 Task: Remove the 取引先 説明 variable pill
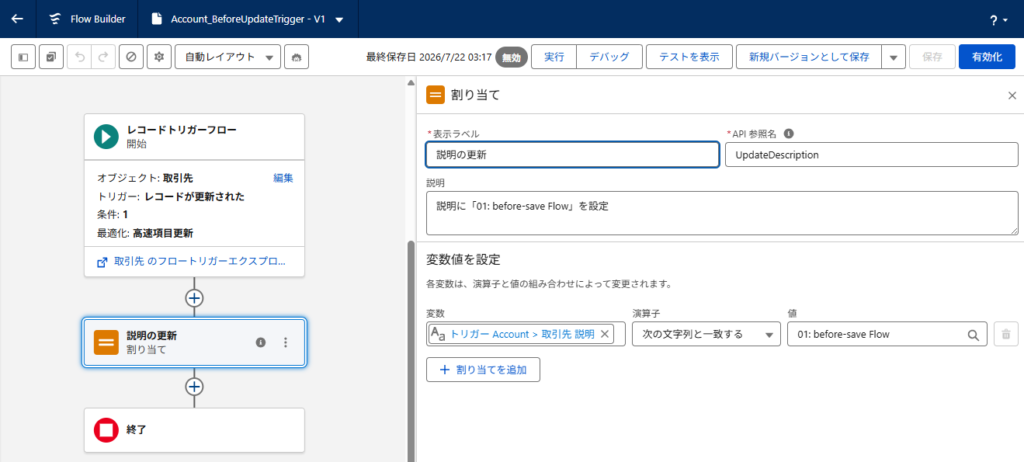tap(604, 334)
